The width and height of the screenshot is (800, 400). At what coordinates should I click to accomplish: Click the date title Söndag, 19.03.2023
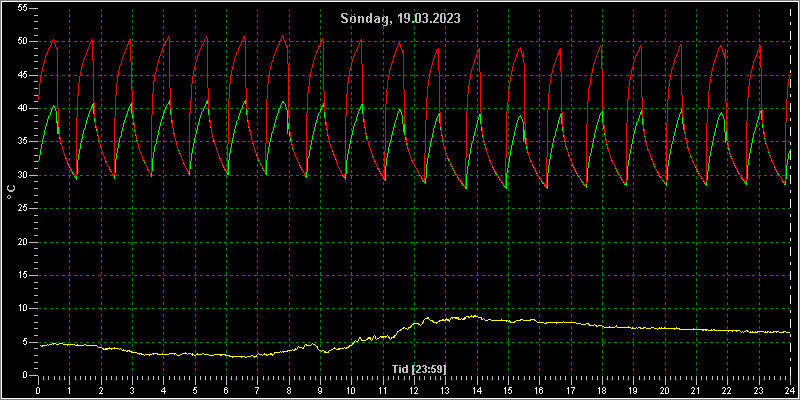click(x=401, y=19)
